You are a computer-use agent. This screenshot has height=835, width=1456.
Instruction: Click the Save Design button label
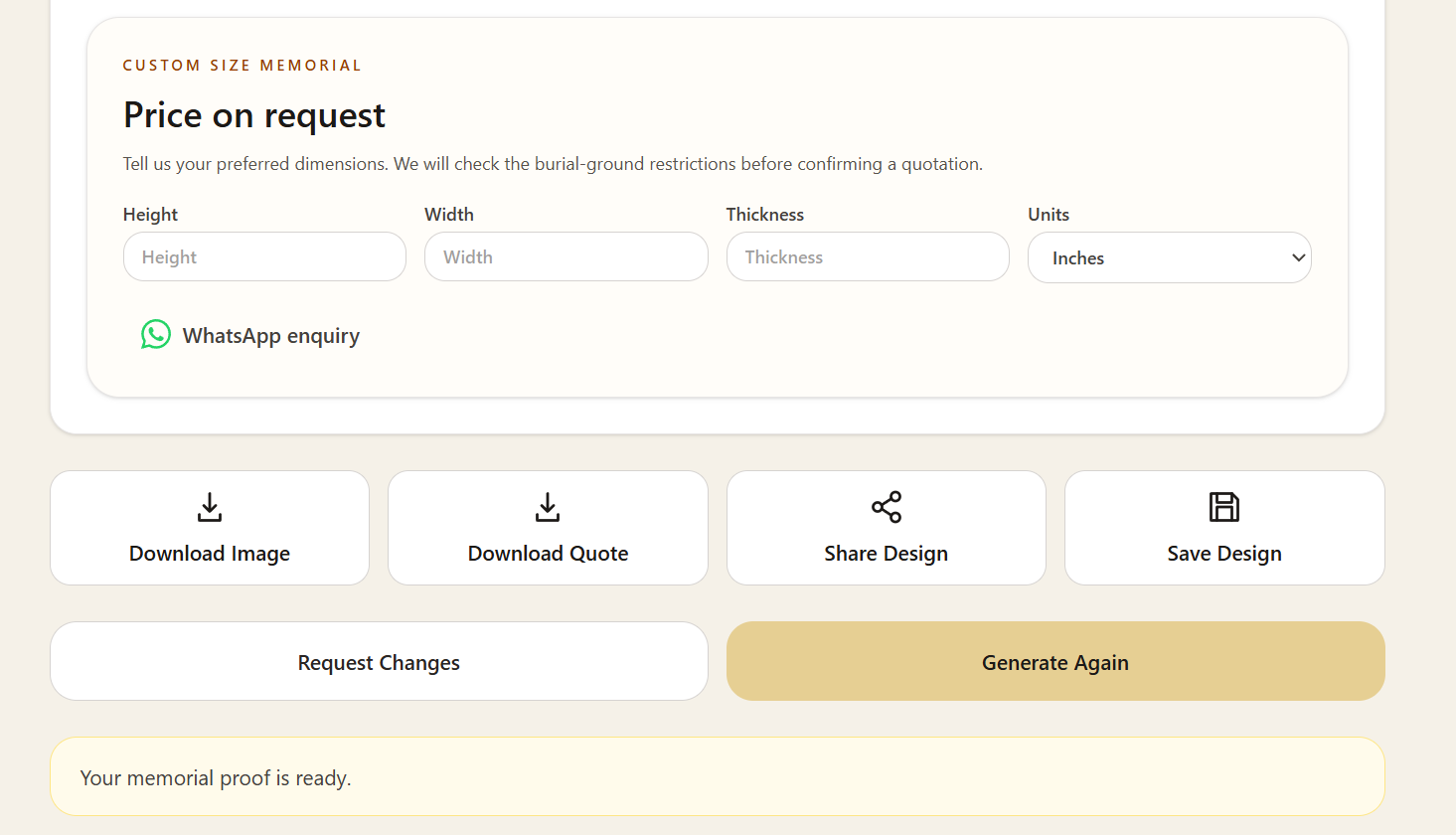pos(1224,554)
